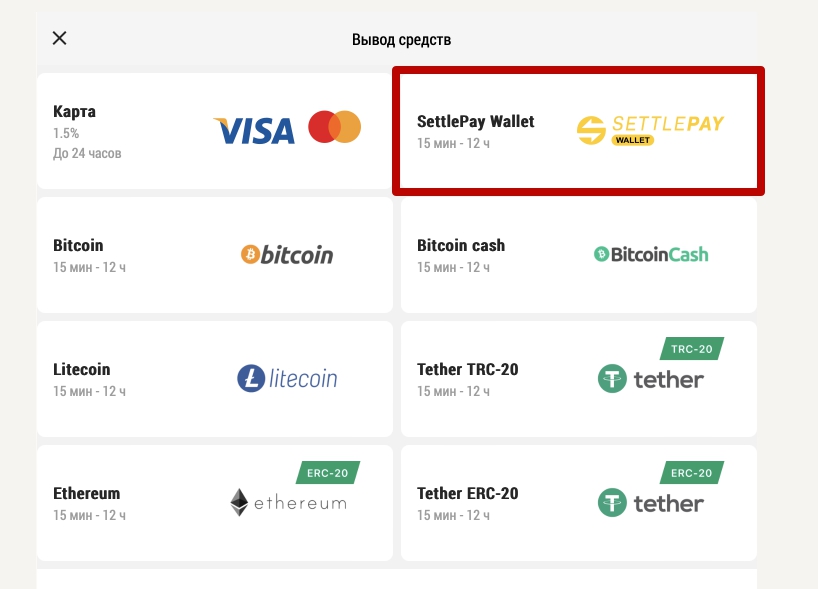Click the orange bitcoin logo
This screenshot has height=589, width=818.
point(287,255)
